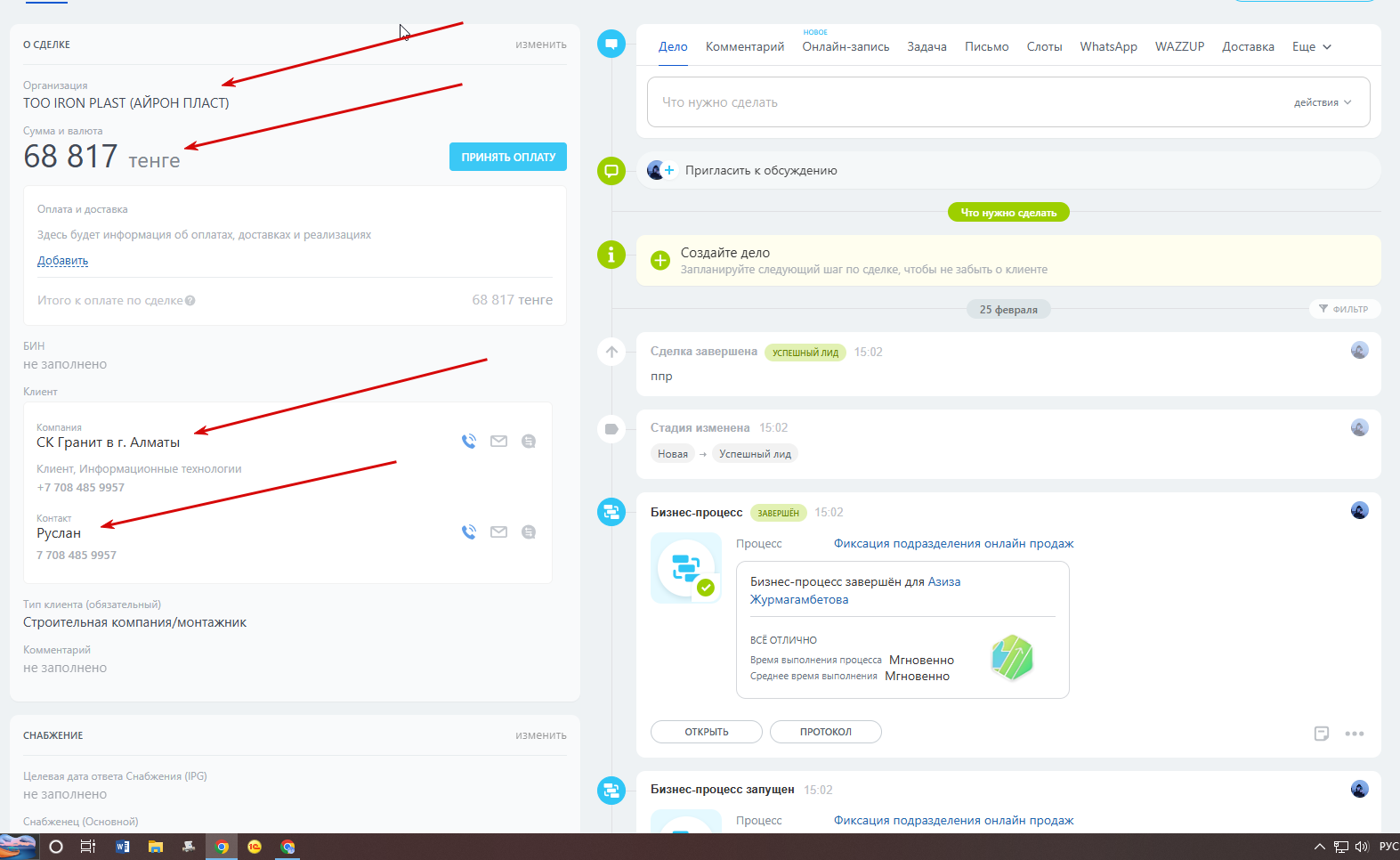This screenshot has height=860, width=1400.
Task: Switch to the Дело tab
Action: [x=673, y=46]
